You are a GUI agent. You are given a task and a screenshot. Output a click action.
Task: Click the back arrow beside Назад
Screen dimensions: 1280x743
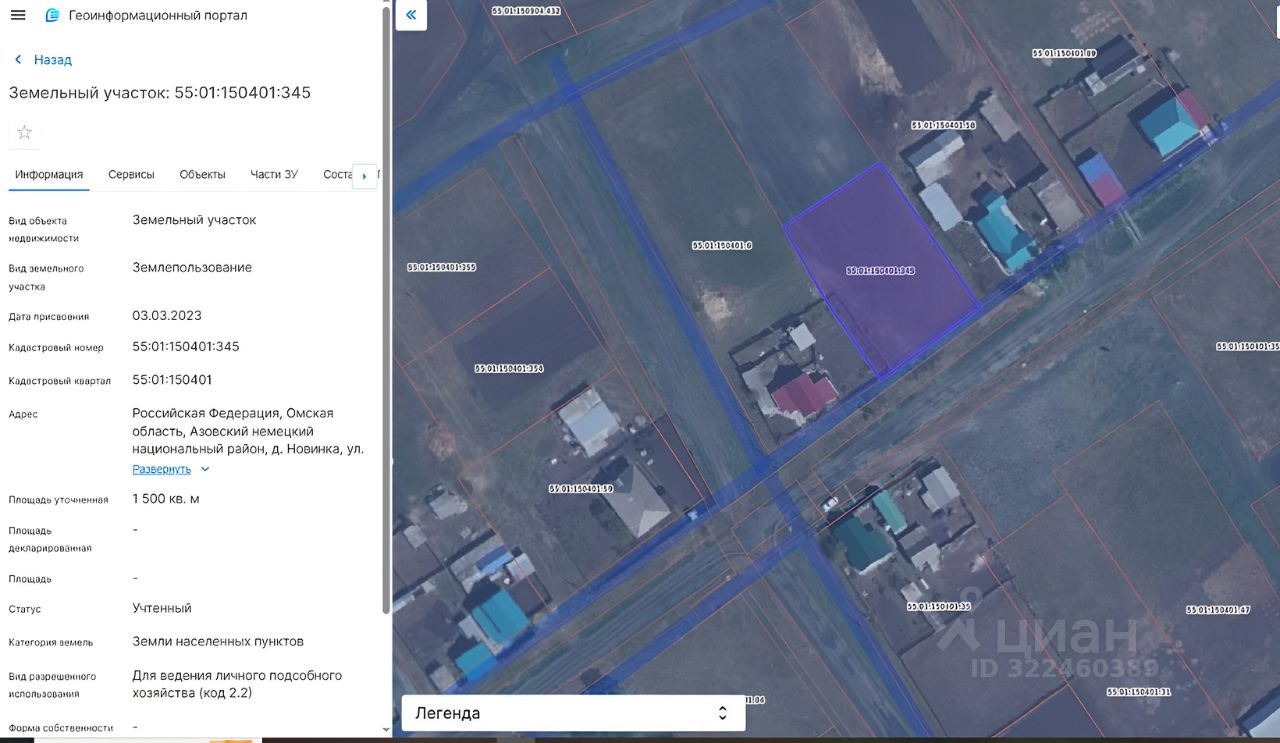pos(18,60)
